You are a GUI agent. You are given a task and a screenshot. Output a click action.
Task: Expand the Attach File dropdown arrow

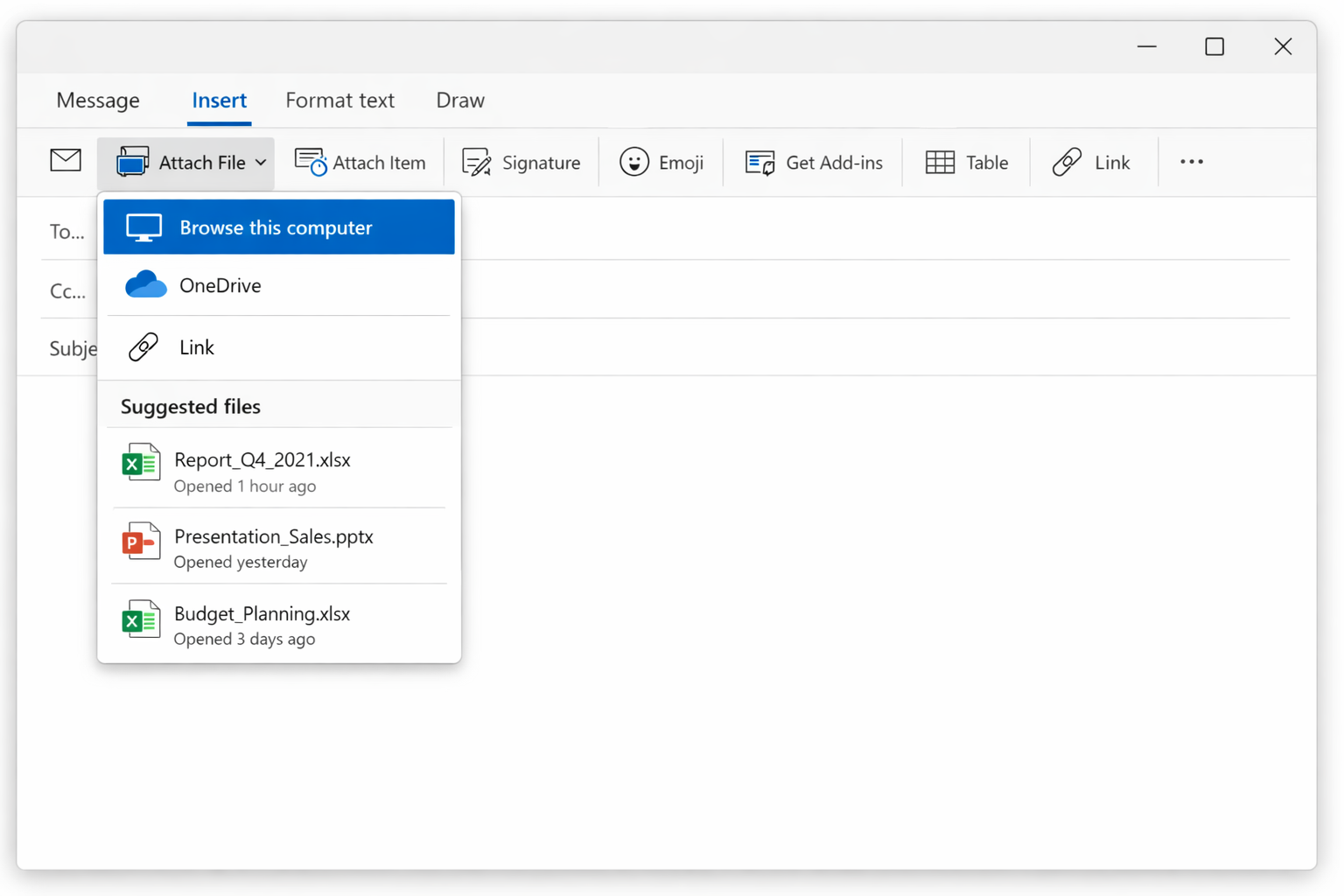tap(261, 163)
